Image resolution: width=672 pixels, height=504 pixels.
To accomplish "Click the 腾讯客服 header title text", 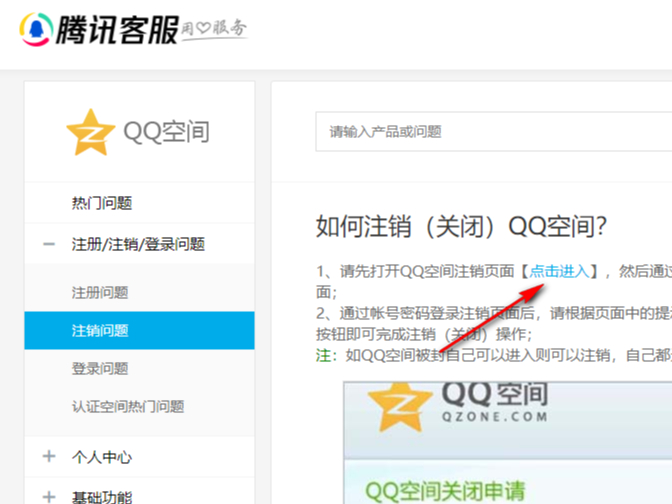I will point(117,30).
